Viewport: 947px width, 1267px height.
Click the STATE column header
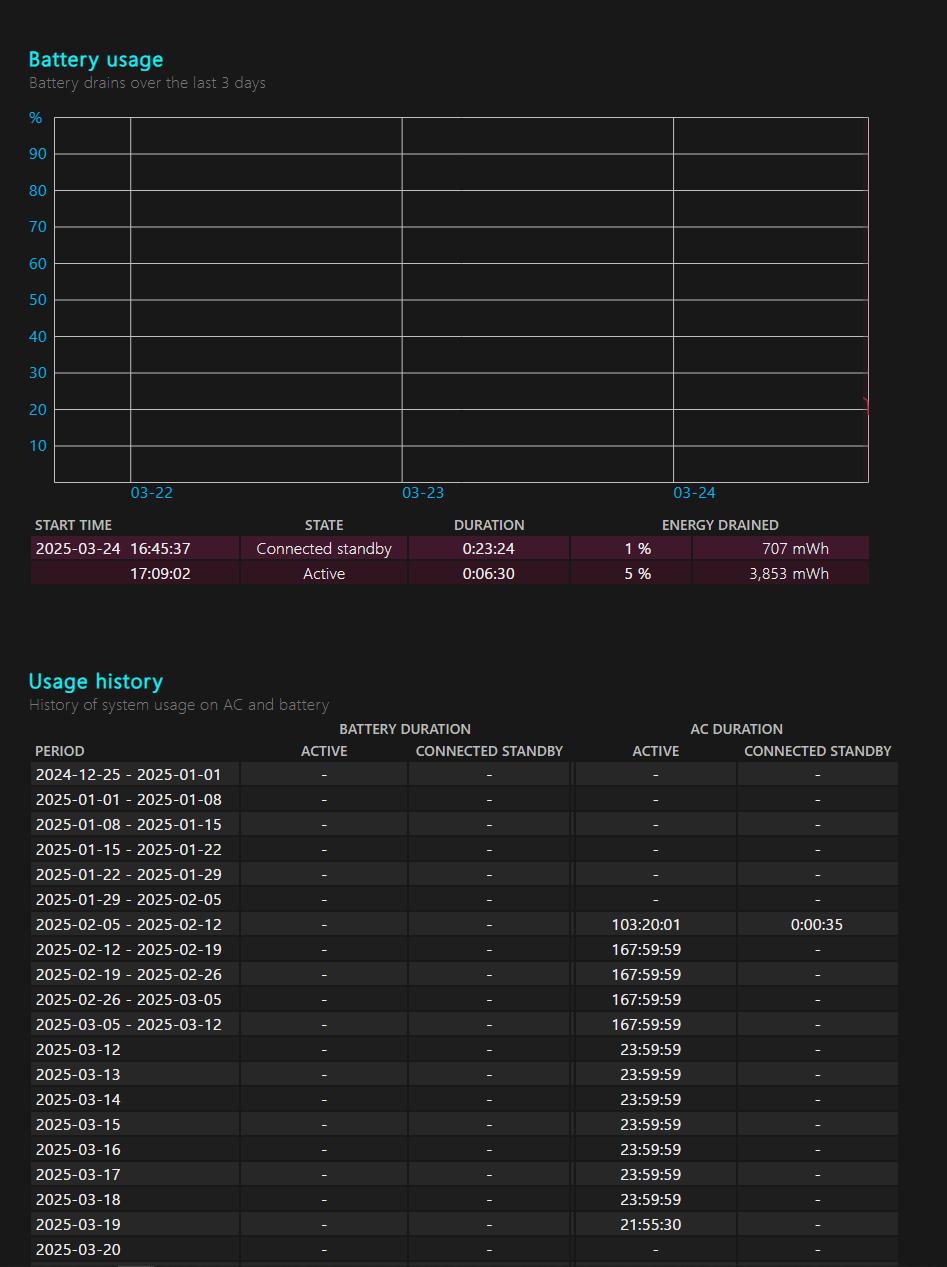[324, 525]
